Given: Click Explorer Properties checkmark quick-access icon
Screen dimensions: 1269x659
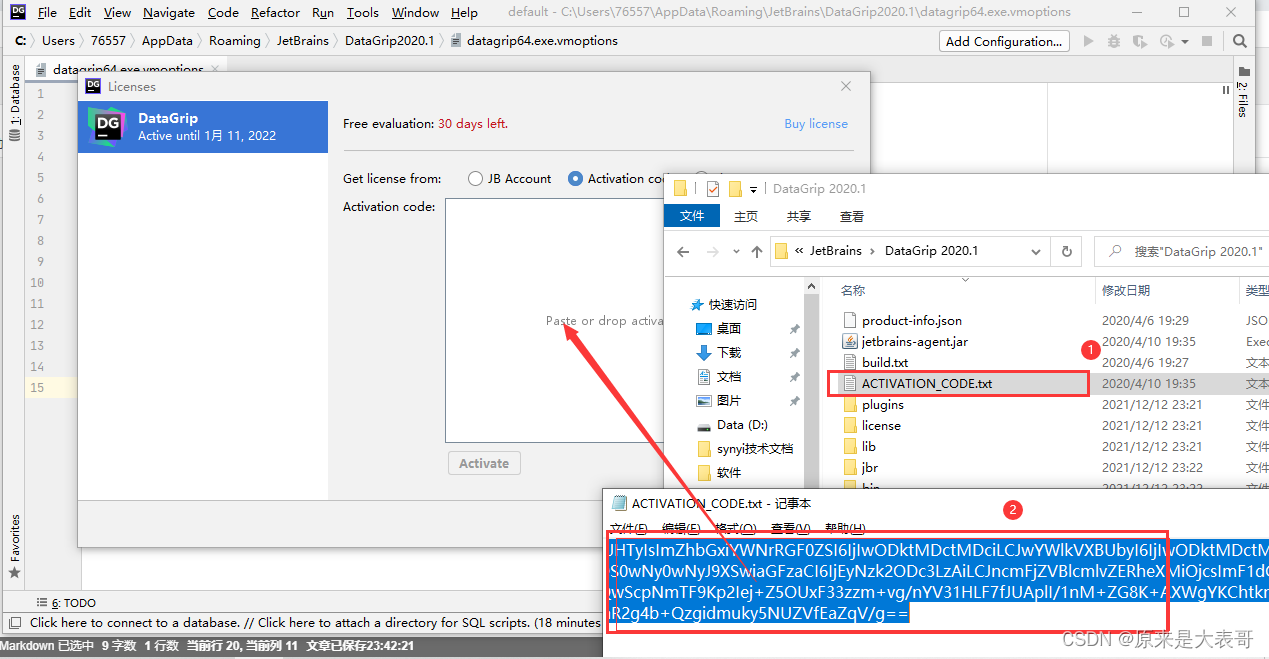Looking at the screenshot, I should [x=713, y=188].
